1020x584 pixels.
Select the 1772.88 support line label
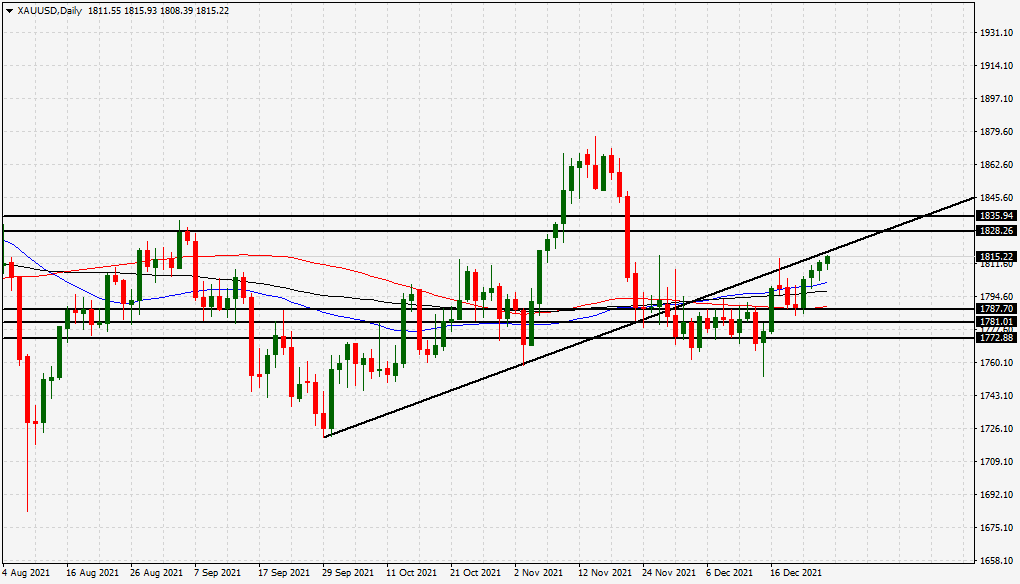click(x=996, y=338)
